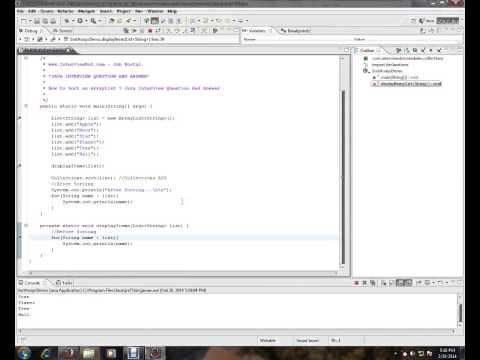Click the editor horizontal scrollbar
This screenshot has width=480, height=360.
tap(182, 273)
